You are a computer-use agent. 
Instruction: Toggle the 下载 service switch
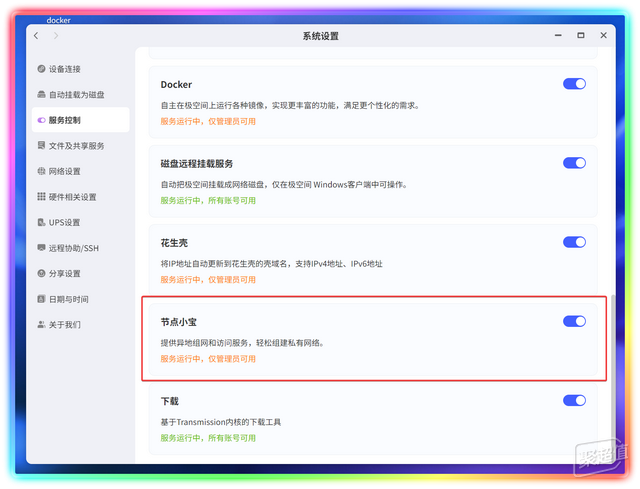pos(574,400)
